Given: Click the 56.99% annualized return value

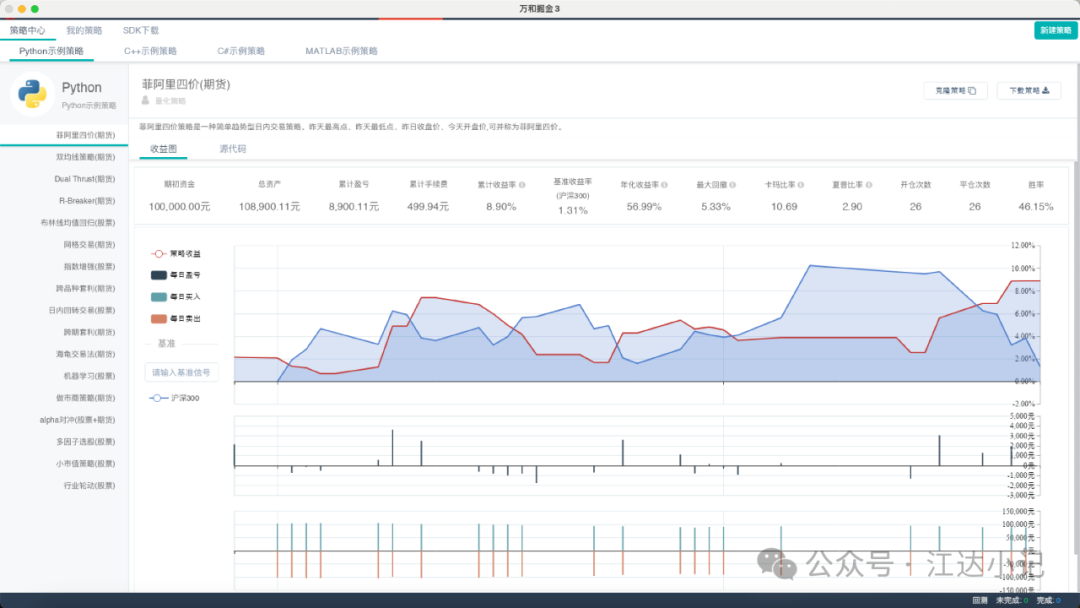Looking at the screenshot, I should coord(644,207).
